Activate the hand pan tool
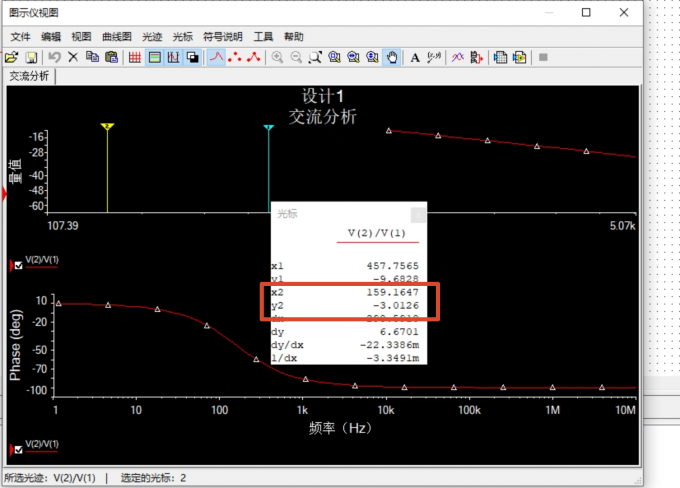 [x=392, y=57]
